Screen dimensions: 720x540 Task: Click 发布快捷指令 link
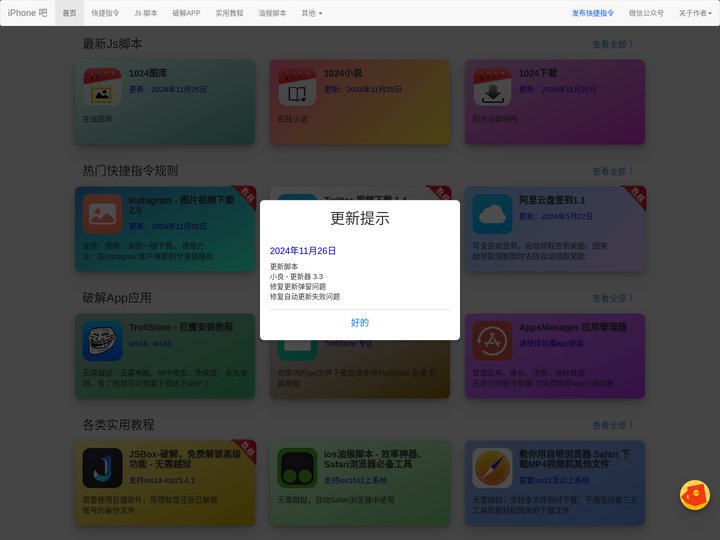592,13
